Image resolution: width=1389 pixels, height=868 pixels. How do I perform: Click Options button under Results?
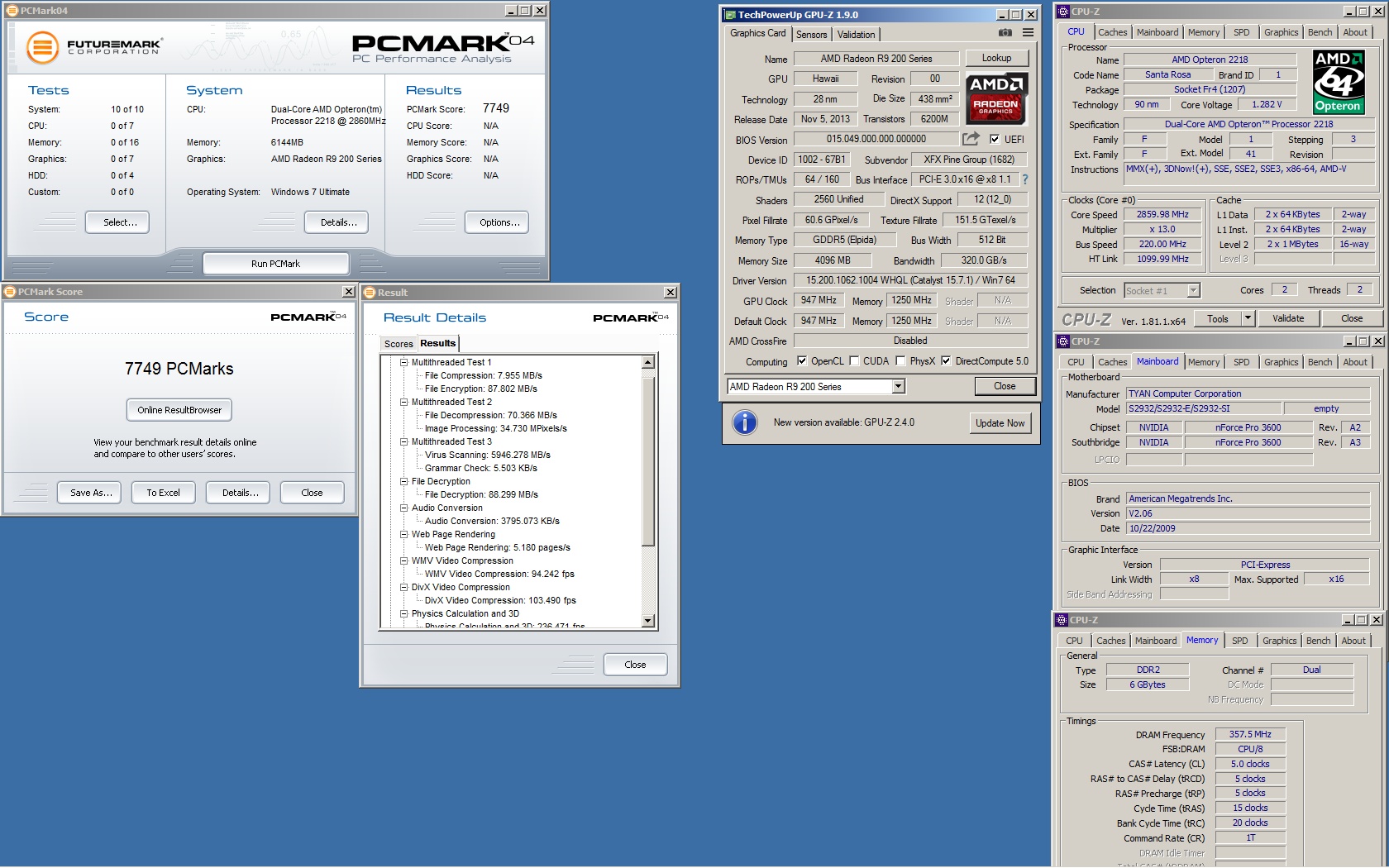[x=497, y=222]
